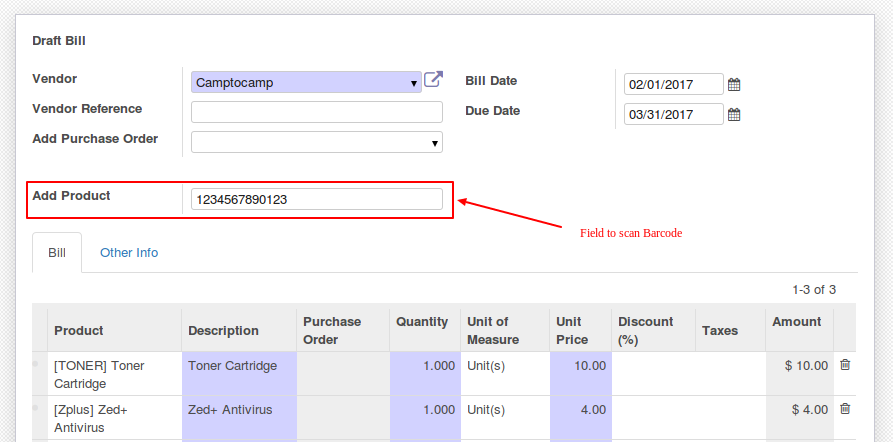Click the Add Product barcode field
The width and height of the screenshot is (893, 442).
pos(317,199)
